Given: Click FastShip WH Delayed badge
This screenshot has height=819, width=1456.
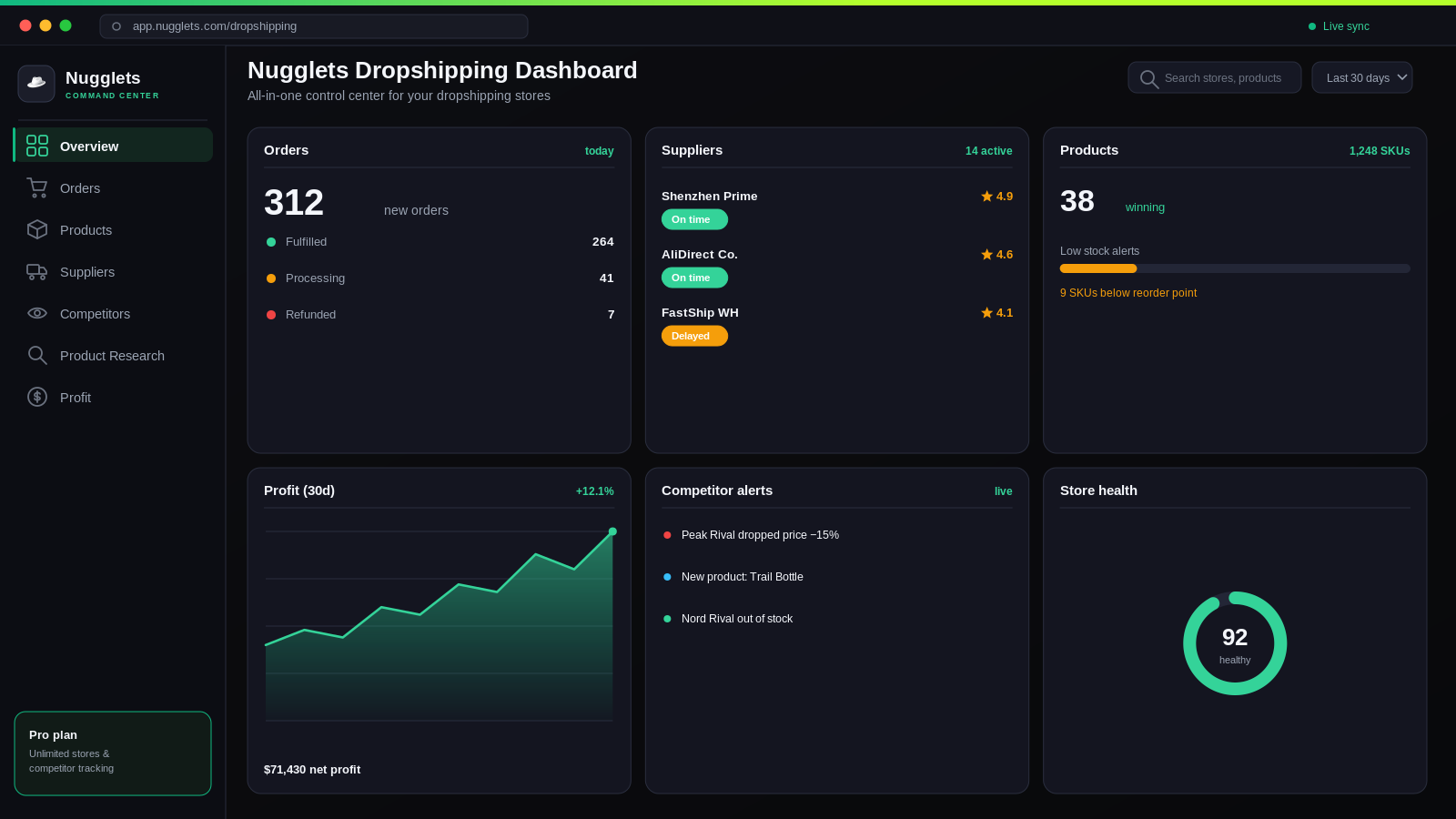Looking at the screenshot, I should pos(694,336).
